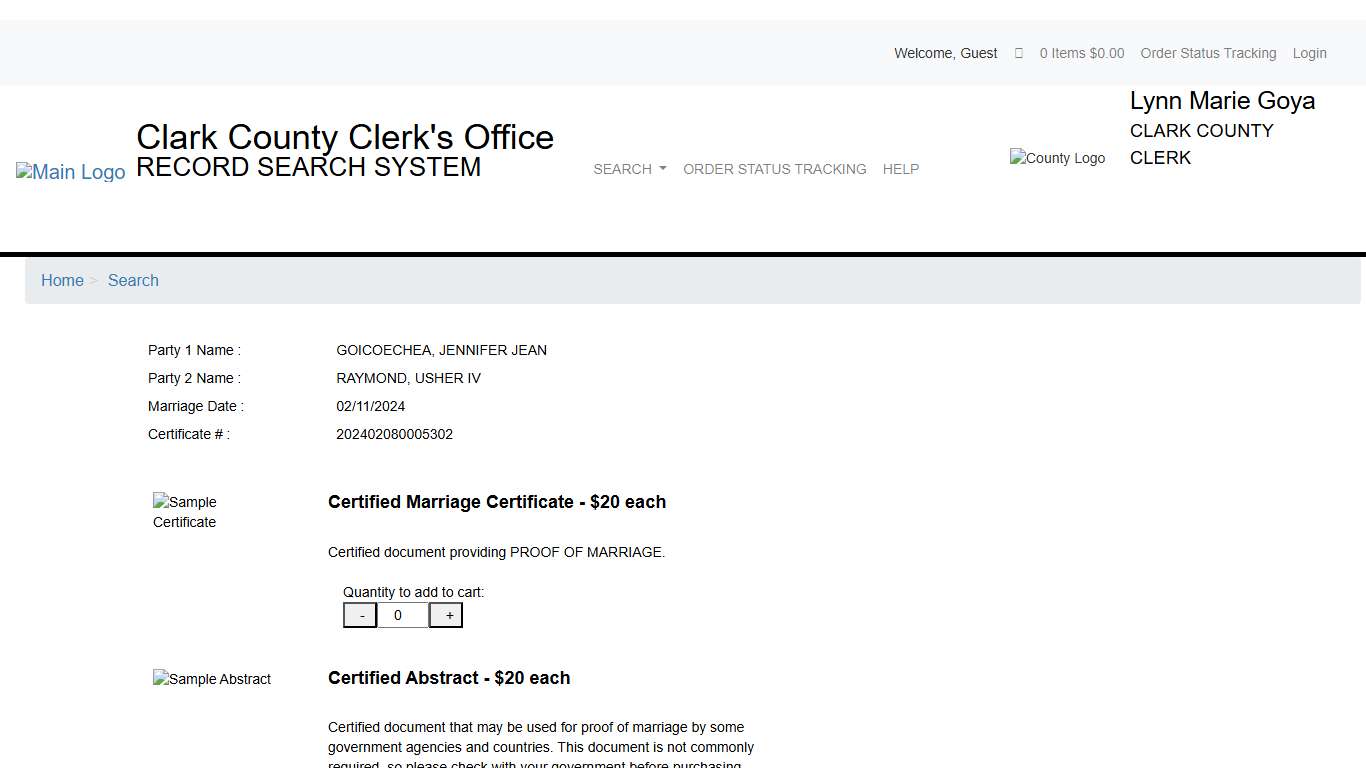This screenshot has width=1366, height=768.
Task: Click the Login link
Action: 1310,53
